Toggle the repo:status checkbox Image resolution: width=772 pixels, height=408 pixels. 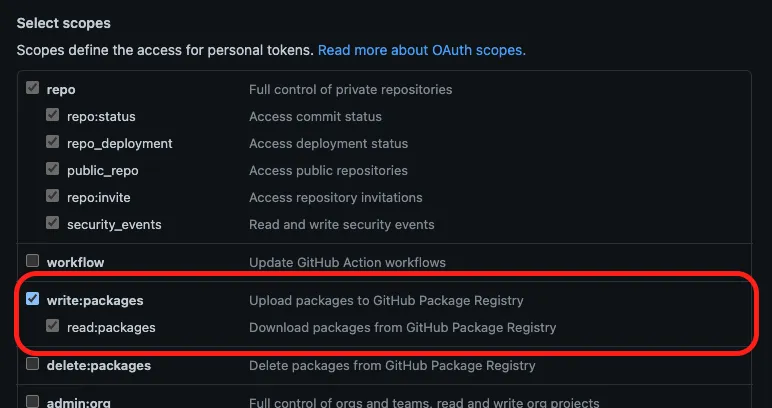(x=53, y=116)
